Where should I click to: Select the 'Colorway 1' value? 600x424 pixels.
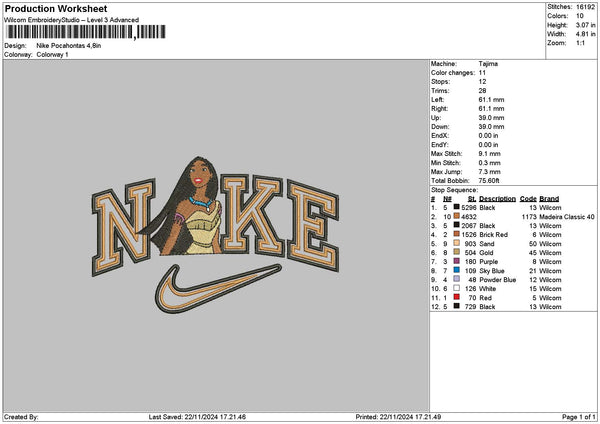[x=52, y=55]
